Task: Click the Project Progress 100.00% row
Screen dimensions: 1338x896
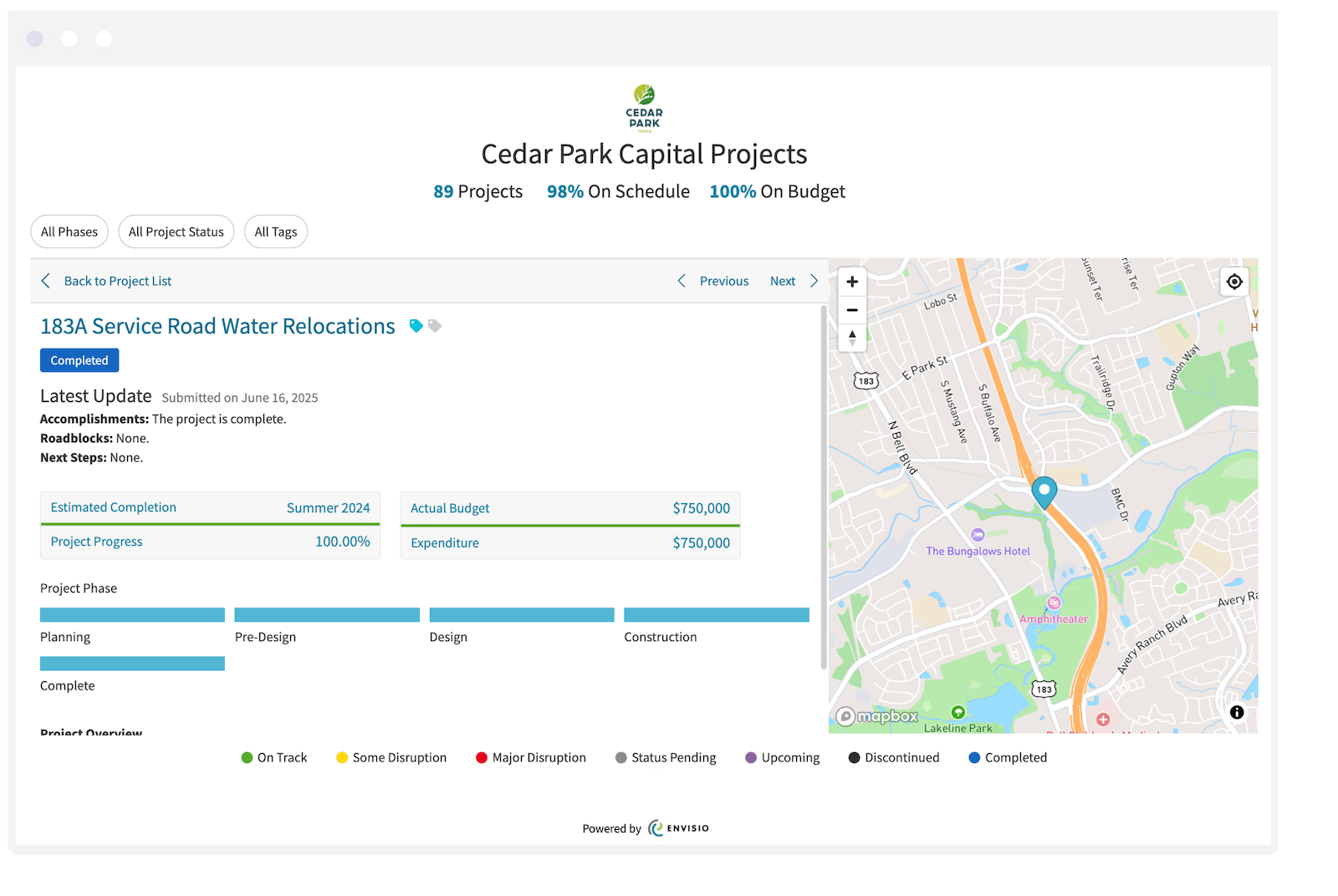Action: (210, 542)
